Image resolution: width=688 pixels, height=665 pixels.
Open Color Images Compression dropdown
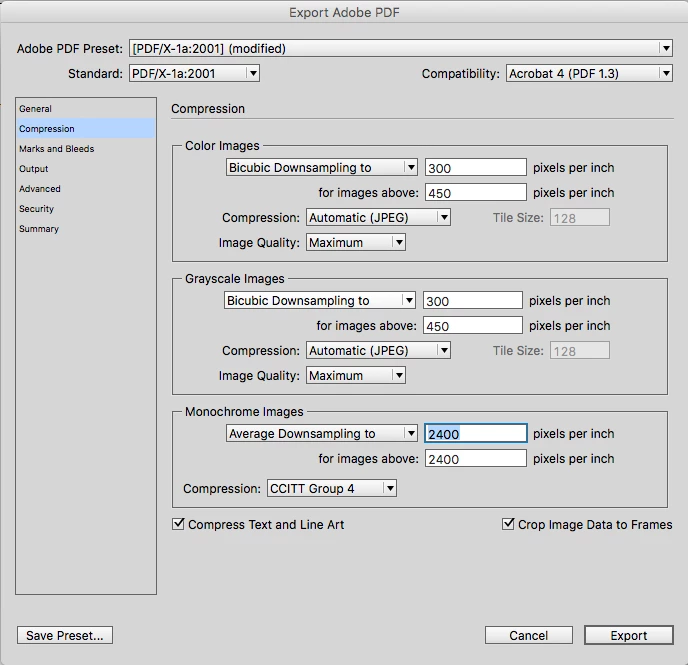pos(378,218)
